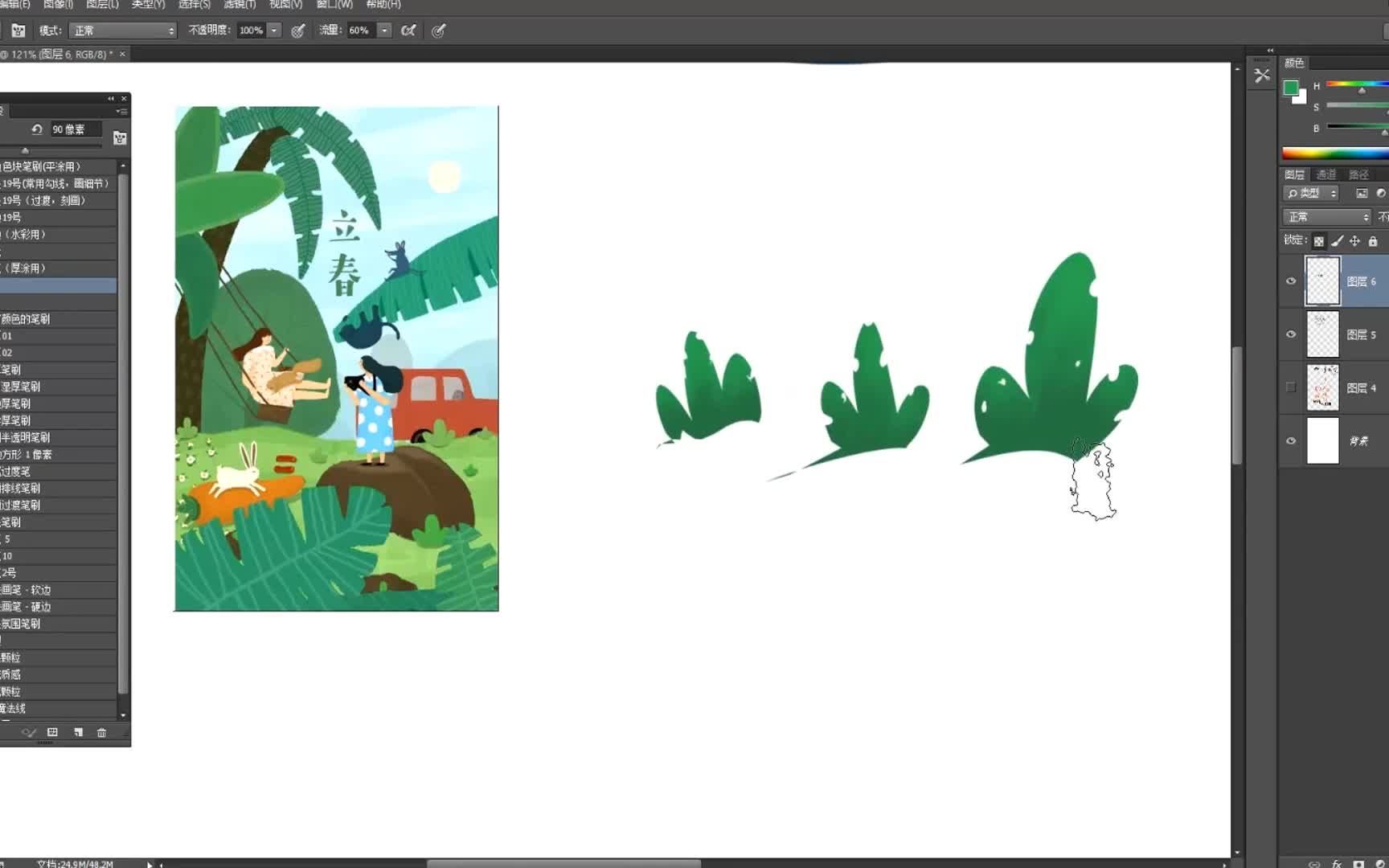Select the 图层 4 layer thumbnail
Image resolution: width=1389 pixels, height=868 pixels.
coord(1322,387)
